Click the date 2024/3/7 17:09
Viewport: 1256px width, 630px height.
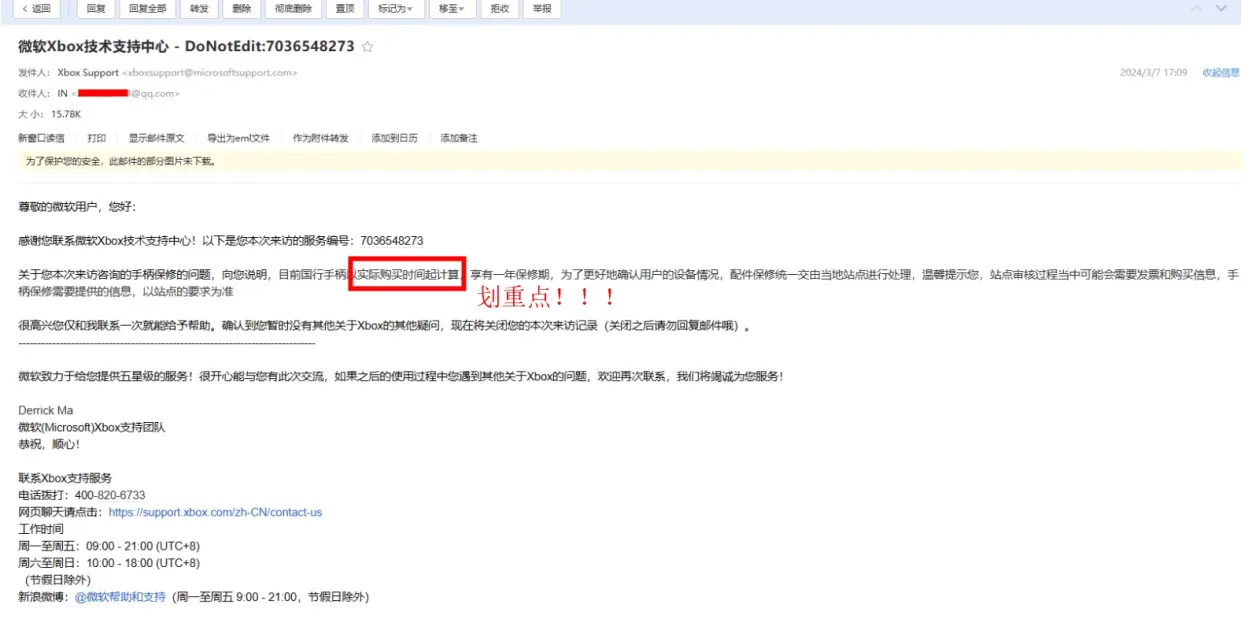(1153, 73)
